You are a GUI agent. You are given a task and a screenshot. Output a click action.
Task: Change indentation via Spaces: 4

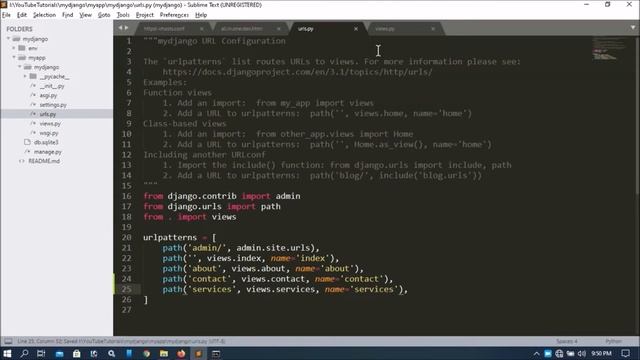[567, 341]
